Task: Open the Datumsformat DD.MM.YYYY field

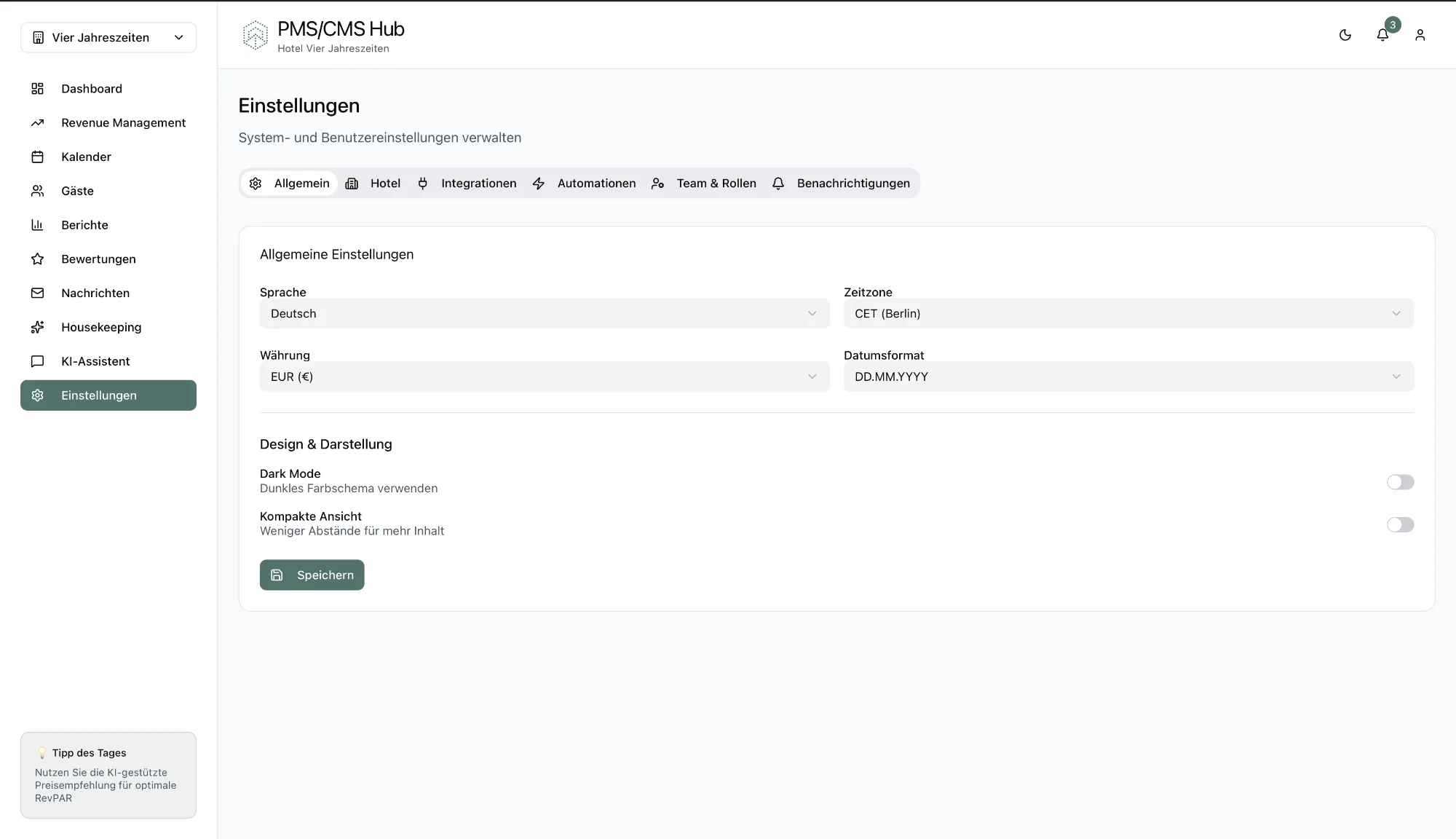Action: pos(1128,377)
